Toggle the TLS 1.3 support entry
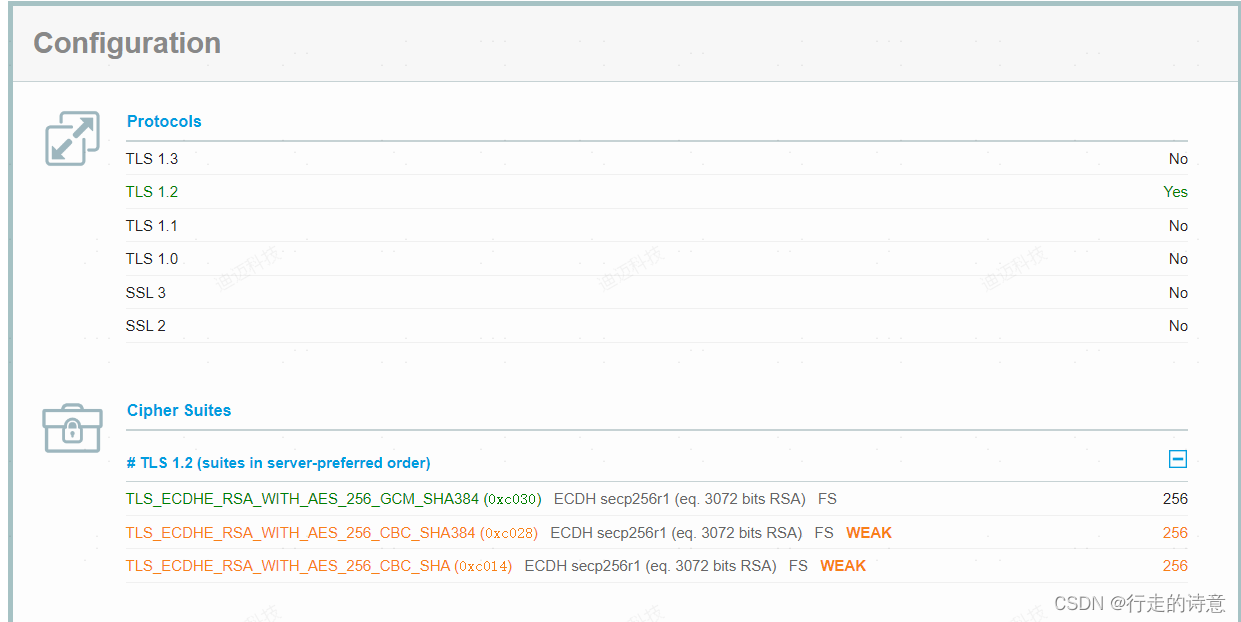This screenshot has width=1241, height=622. click(x=152, y=158)
